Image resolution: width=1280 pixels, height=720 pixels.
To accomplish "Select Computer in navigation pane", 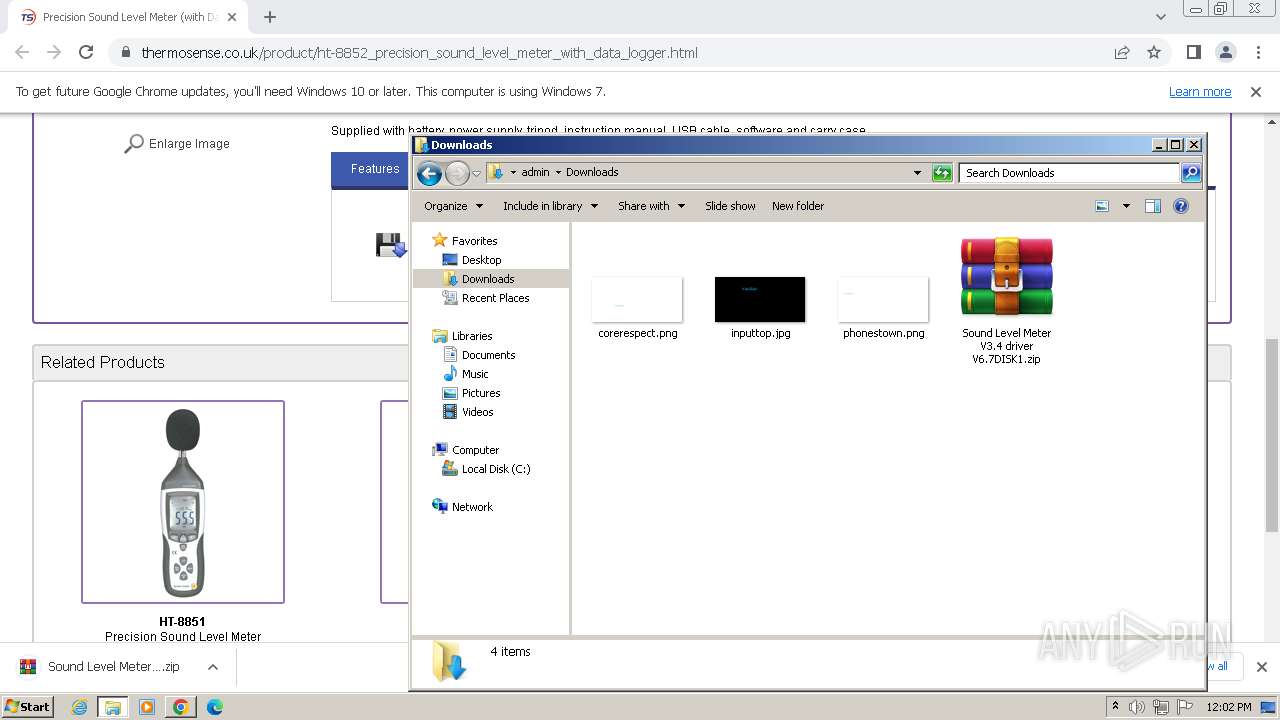I will pyautogui.click(x=475, y=450).
